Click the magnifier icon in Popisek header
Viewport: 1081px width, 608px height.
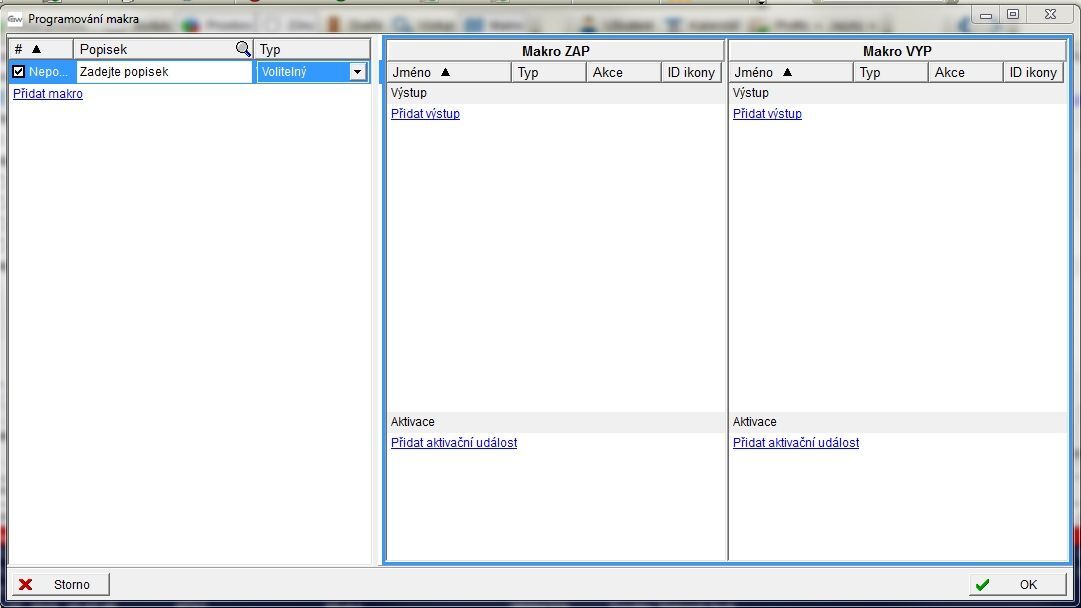pyautogui.click(x=243, y=49)
